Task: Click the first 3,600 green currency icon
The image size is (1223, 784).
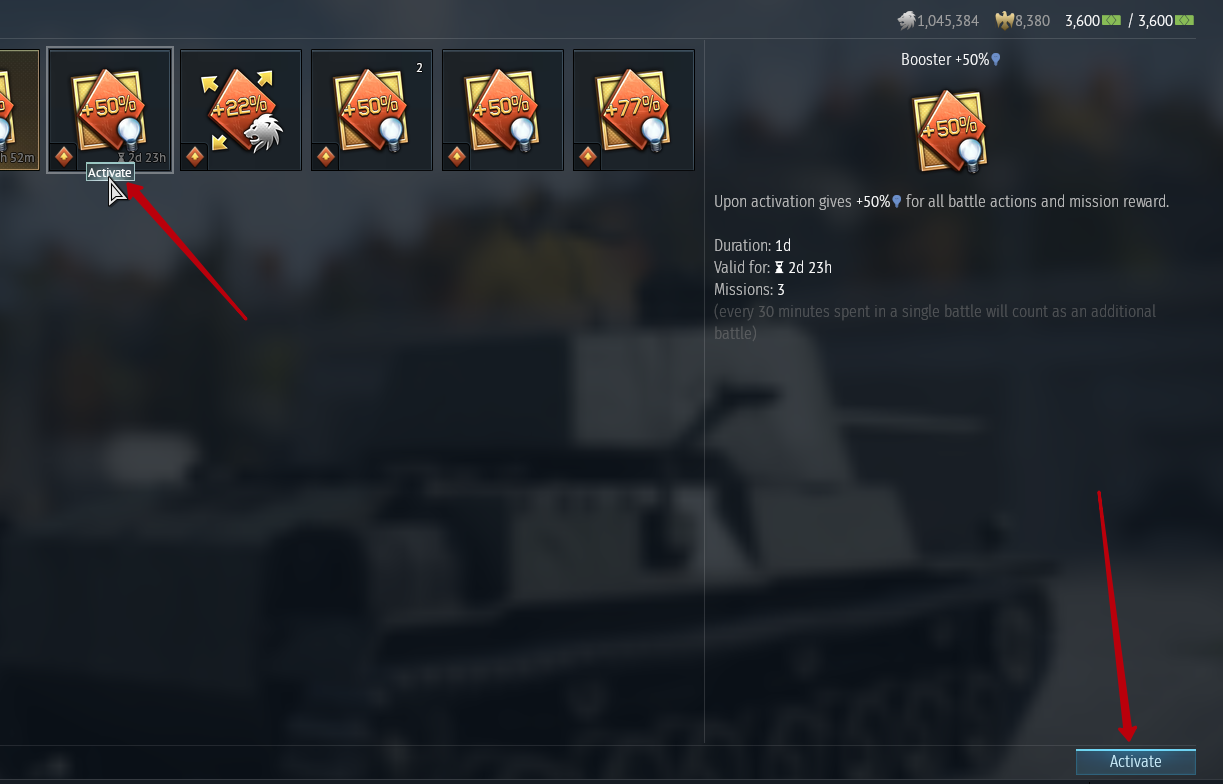Action: [1111, 20]
